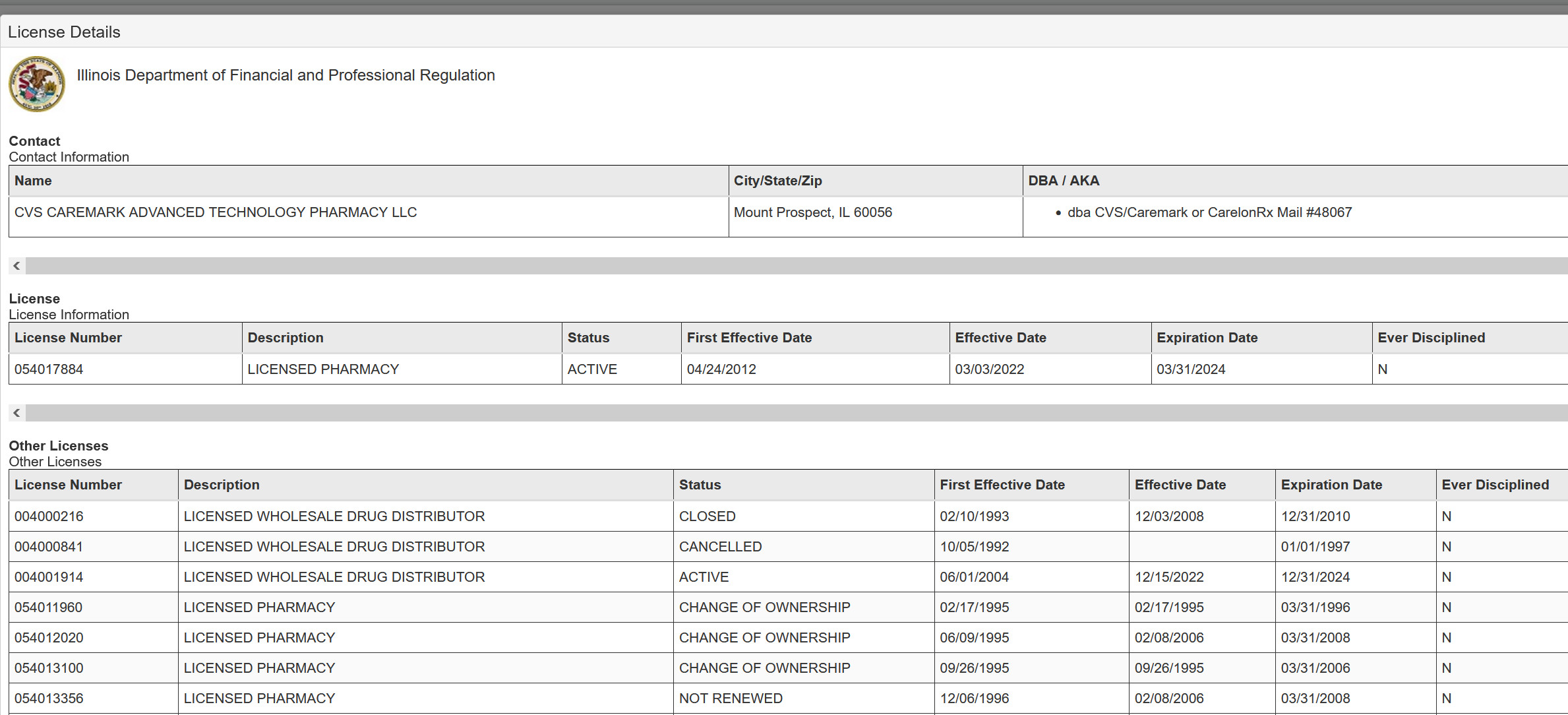The width and height of the screenshot is (1568, 715).
Task: Click first effective date 02/10/1993
Action: [975, 516]
